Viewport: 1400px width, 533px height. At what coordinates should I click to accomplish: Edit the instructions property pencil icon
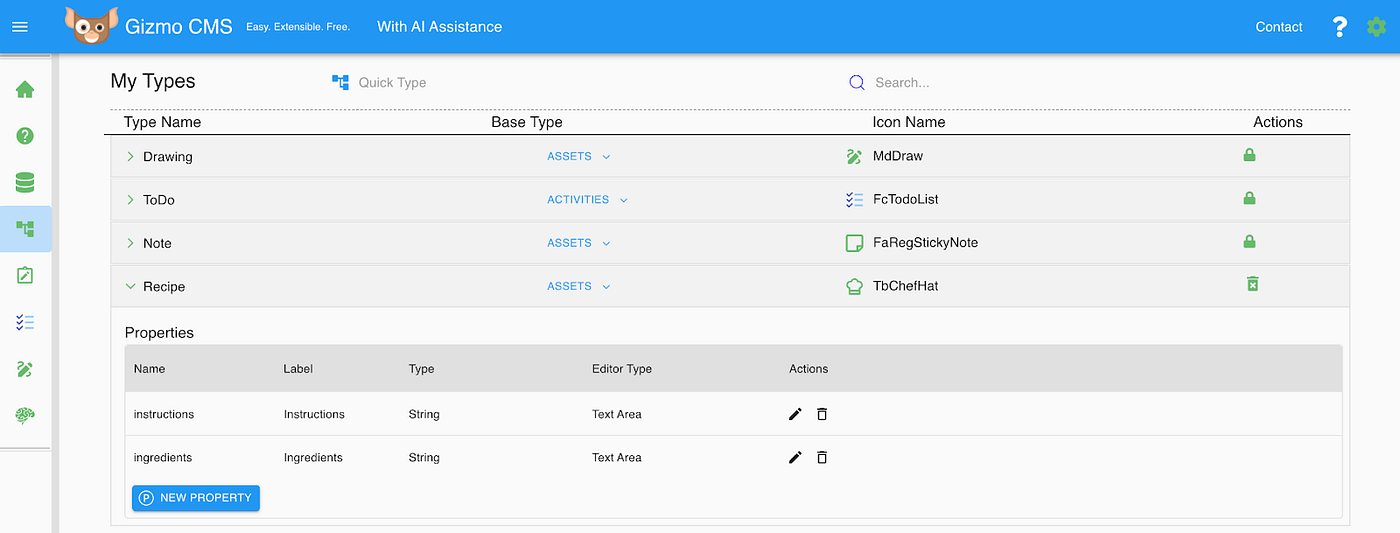(x=795, y=414)
